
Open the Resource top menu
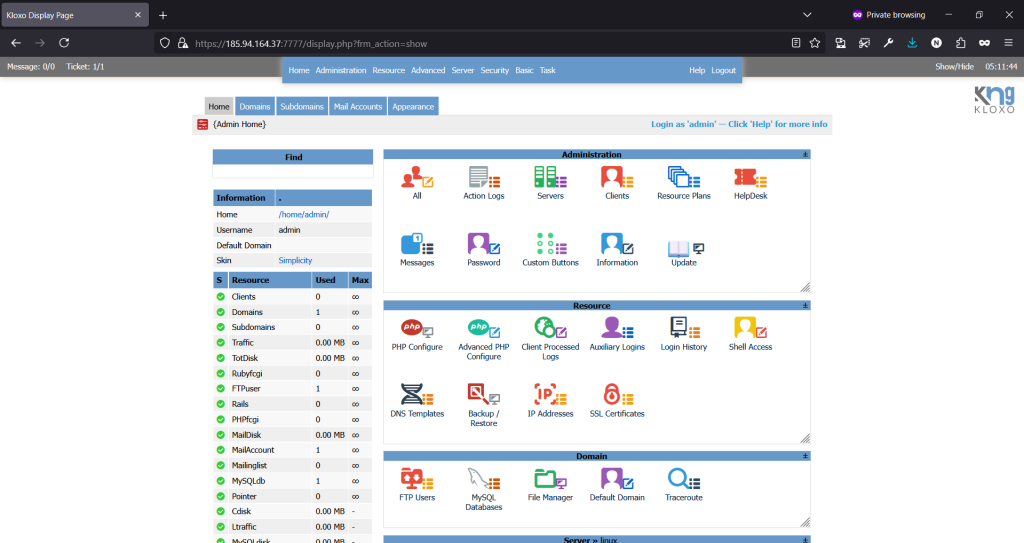[389, 70]
